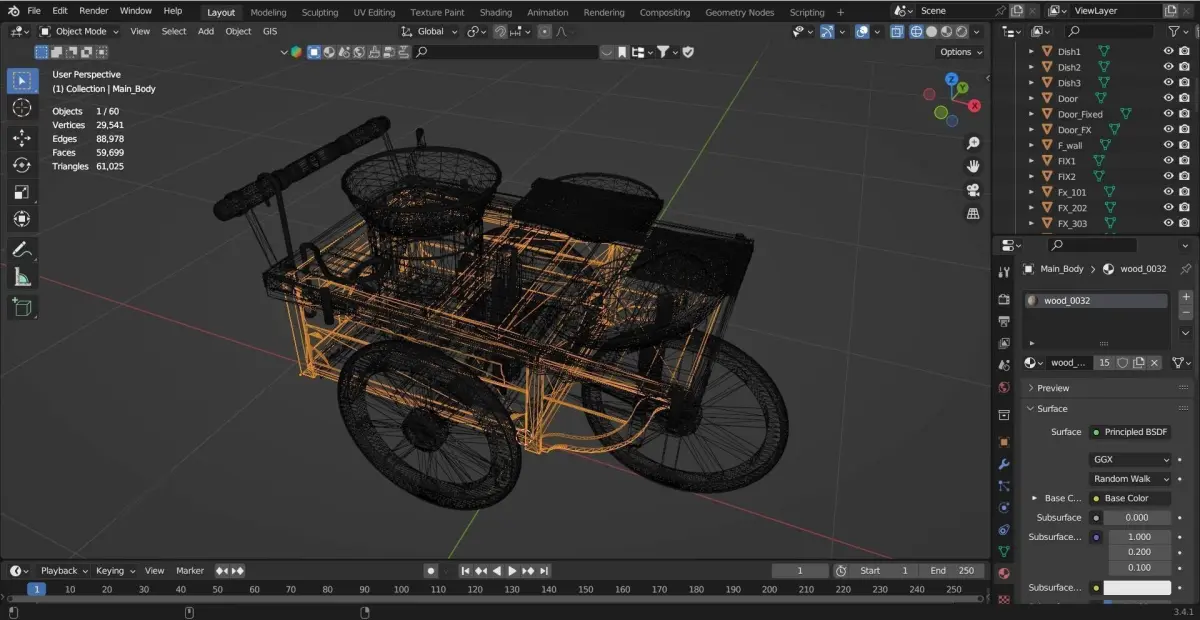The height and width of the screenshot is (620, 1200).
Task: Toggle the camera view icon
Action: [x=973, y=190]
